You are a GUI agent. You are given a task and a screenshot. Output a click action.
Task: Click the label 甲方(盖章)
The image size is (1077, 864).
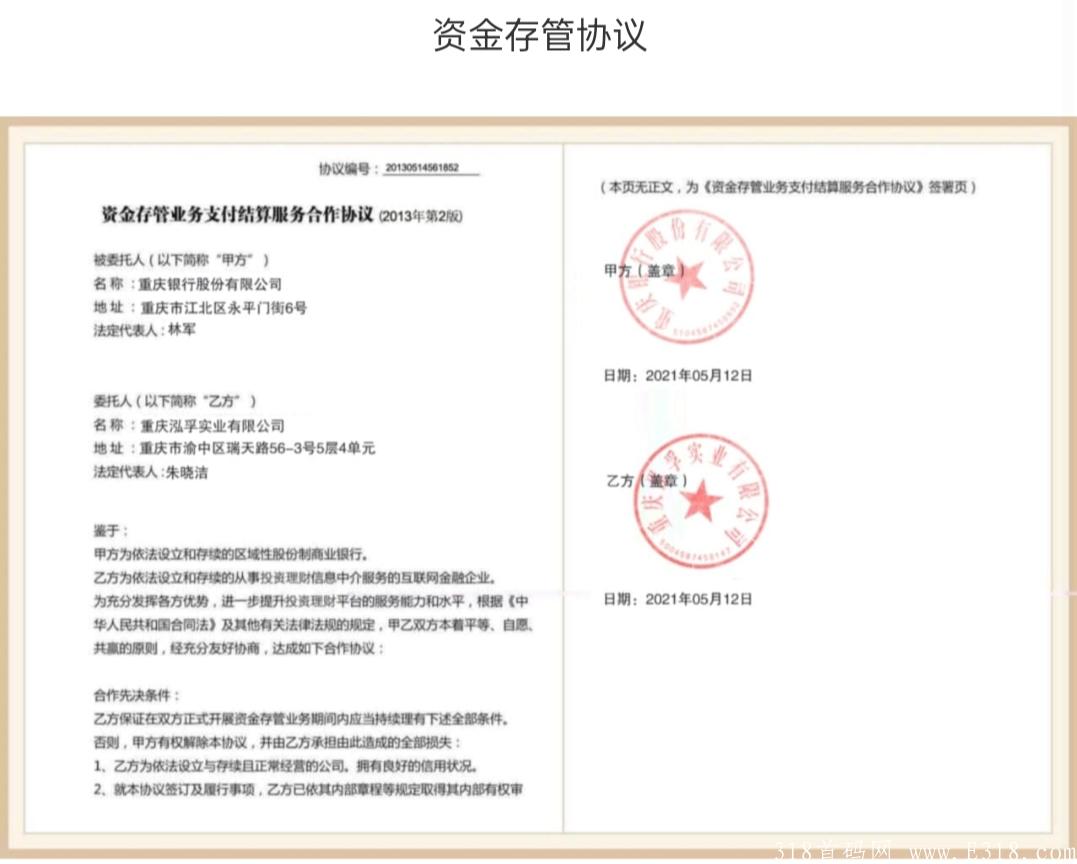click(644, 271)
